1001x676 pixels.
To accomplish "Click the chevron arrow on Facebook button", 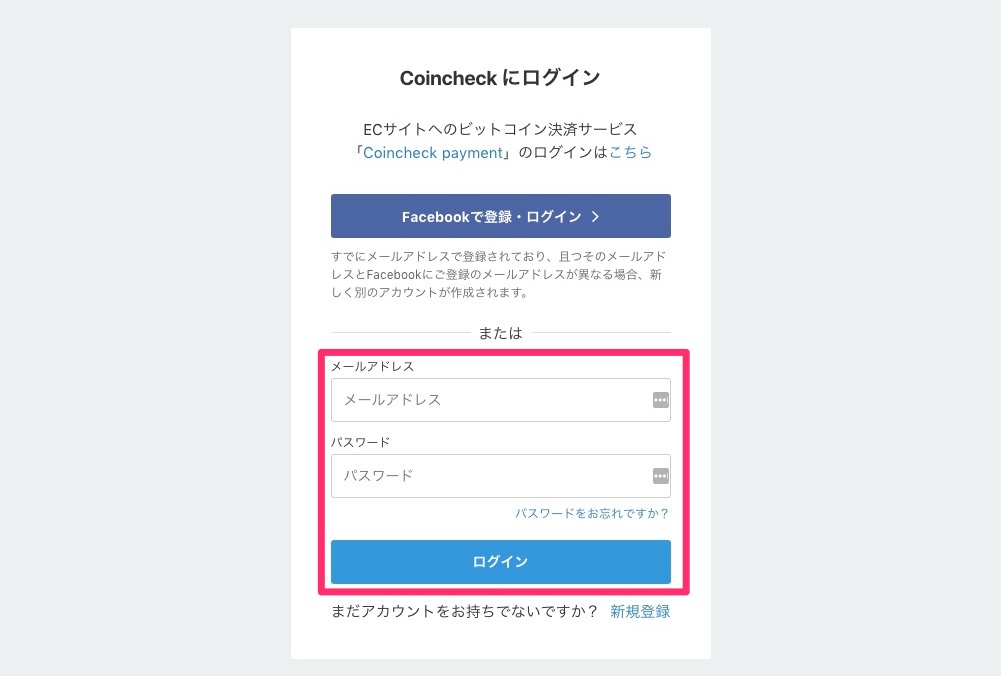I will 595,216.
